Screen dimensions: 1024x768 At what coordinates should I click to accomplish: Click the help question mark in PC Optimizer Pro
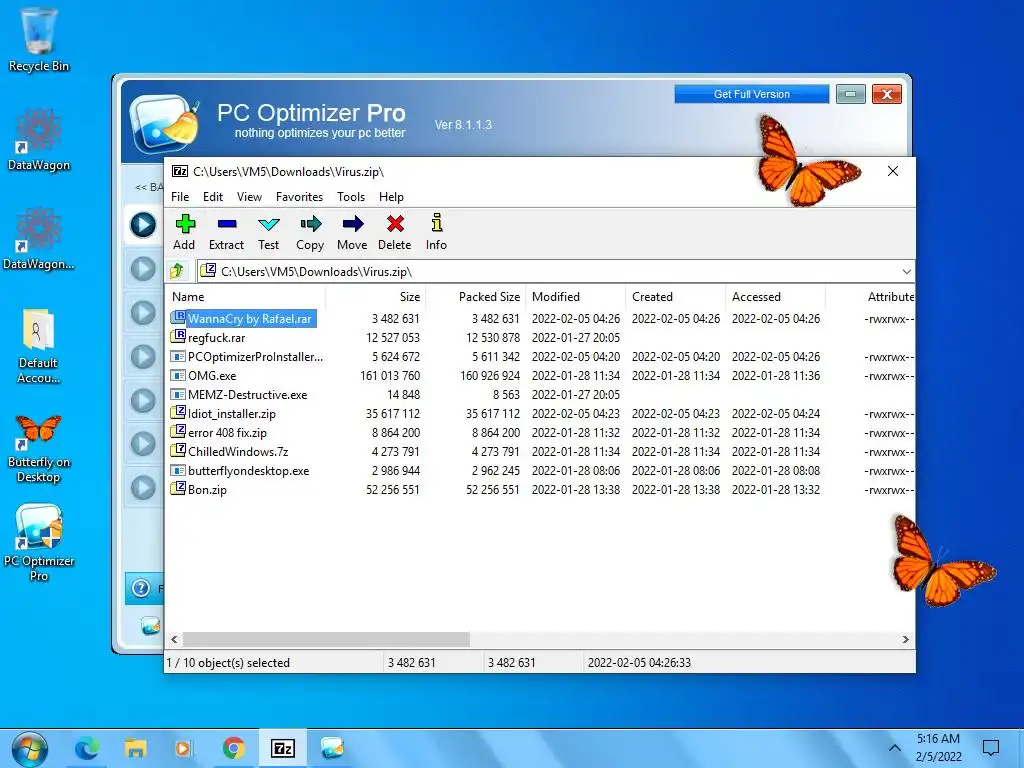(140, 588)
